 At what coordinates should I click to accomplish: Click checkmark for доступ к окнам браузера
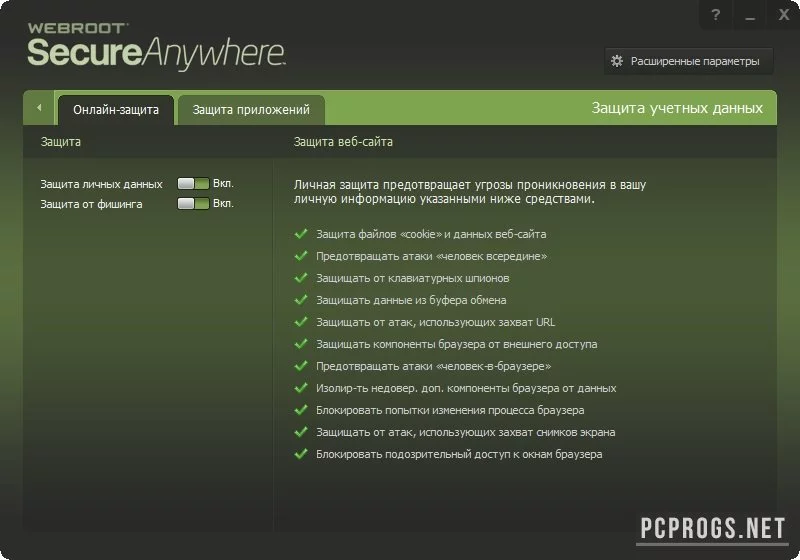[301, 453]
